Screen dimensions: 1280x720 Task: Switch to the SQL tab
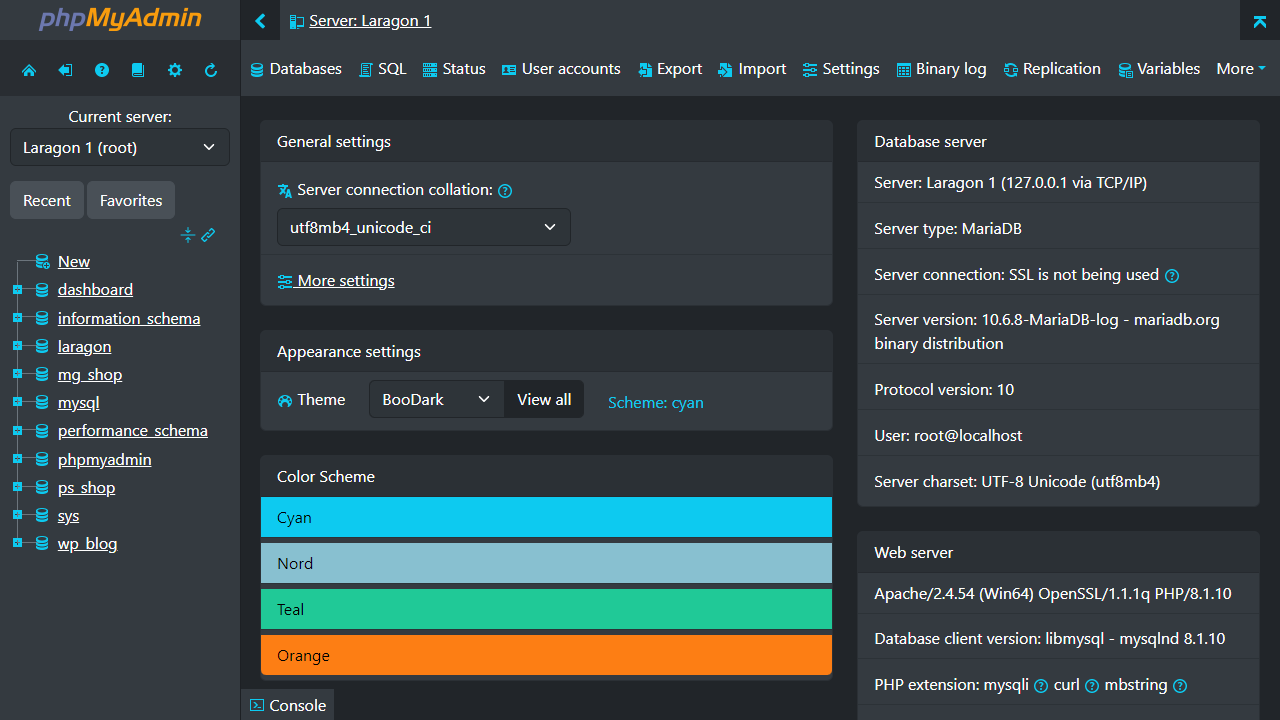pyautogui.click(x=382, y=68)
